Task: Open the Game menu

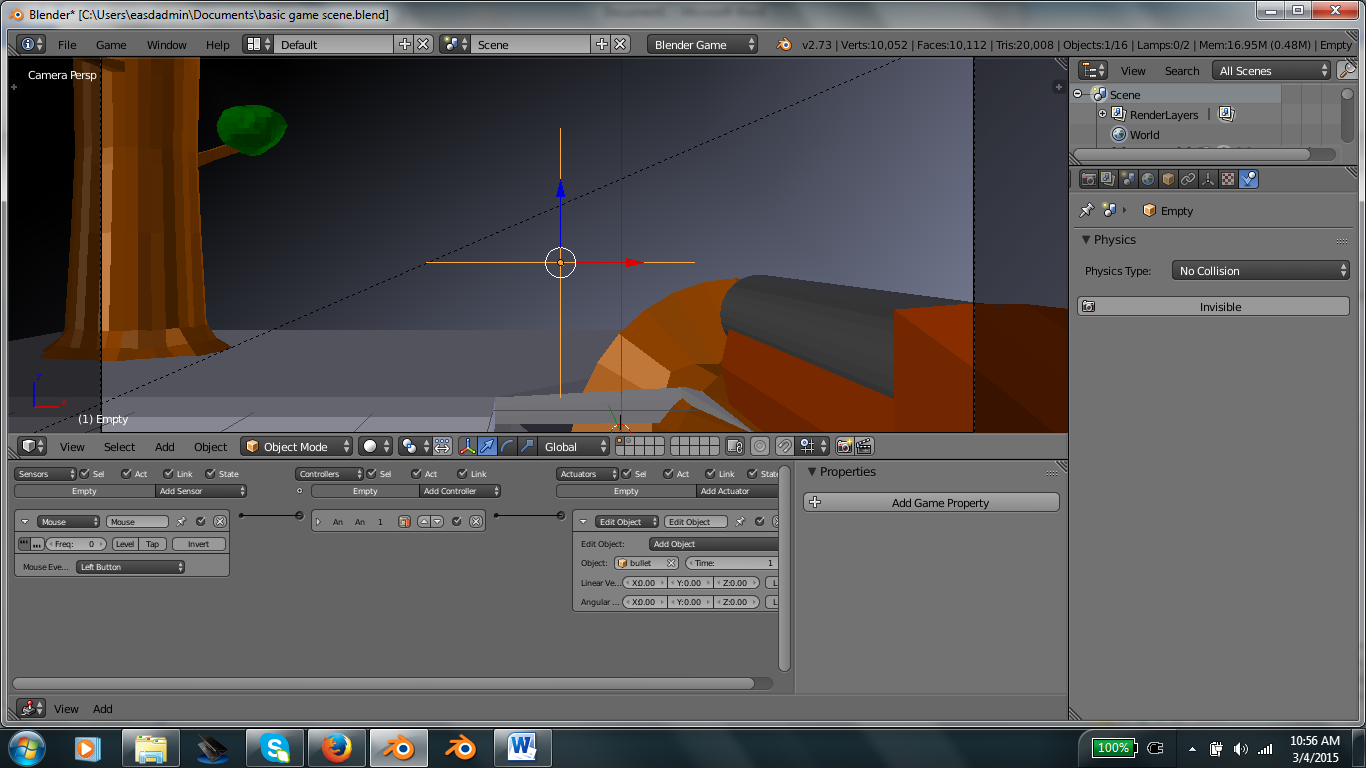Action: point(111,45)
